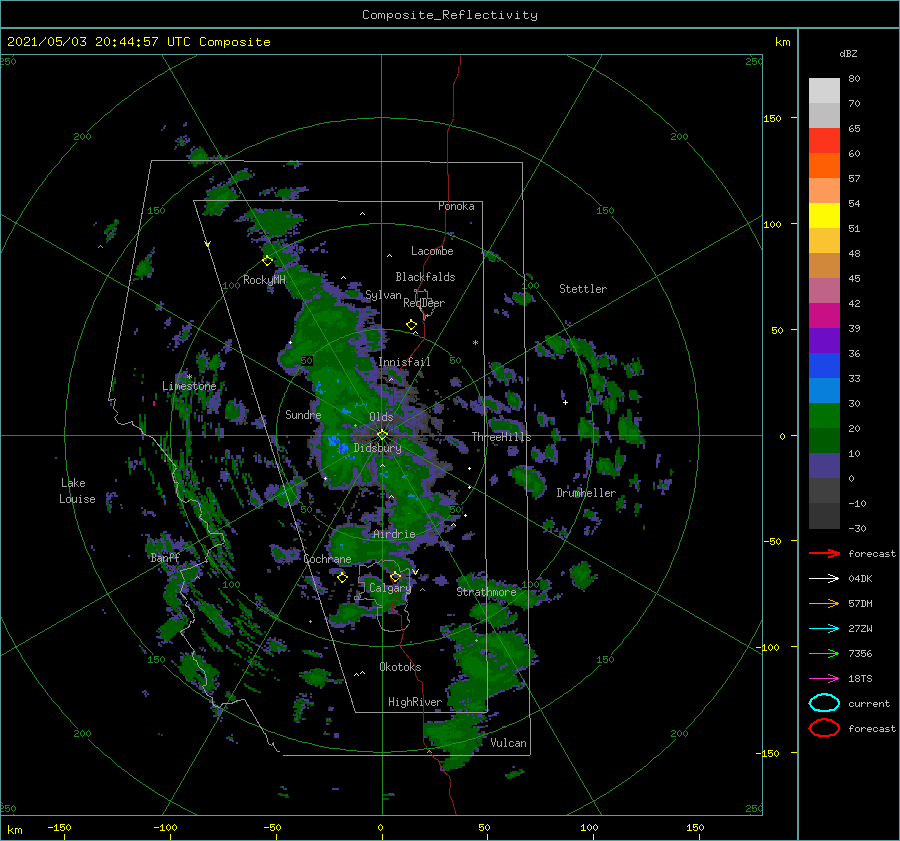This screenshot has width=900, height=841.
Task: Click the white 04DK arrow in legend
Action: click(x=824, y=579)
